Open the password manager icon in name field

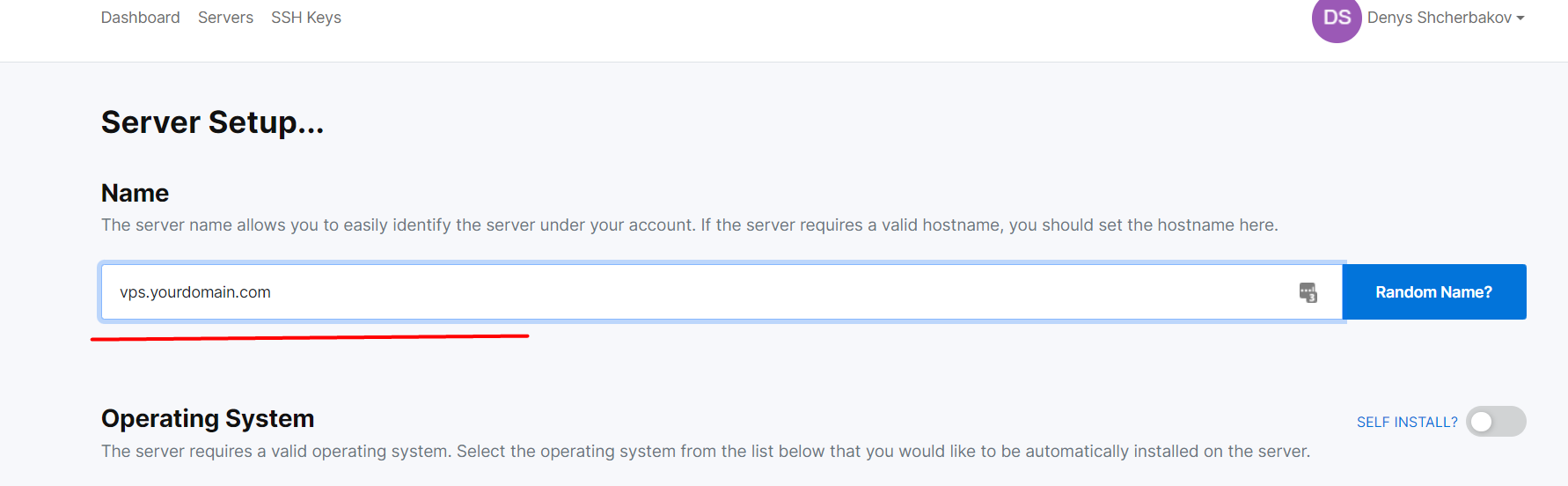click(x=1308, y=292)
